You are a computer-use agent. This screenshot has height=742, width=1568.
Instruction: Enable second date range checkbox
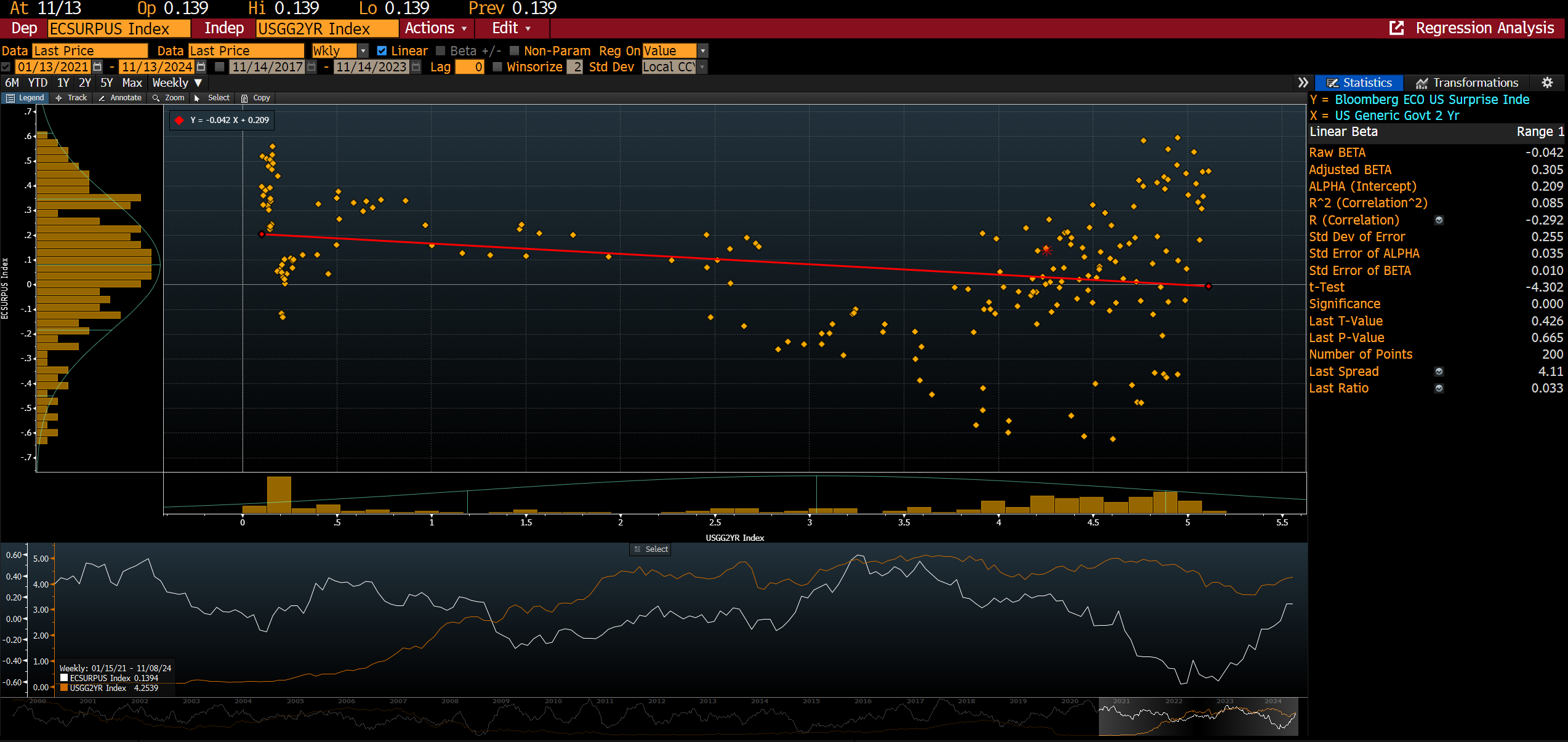click(219, 66)
